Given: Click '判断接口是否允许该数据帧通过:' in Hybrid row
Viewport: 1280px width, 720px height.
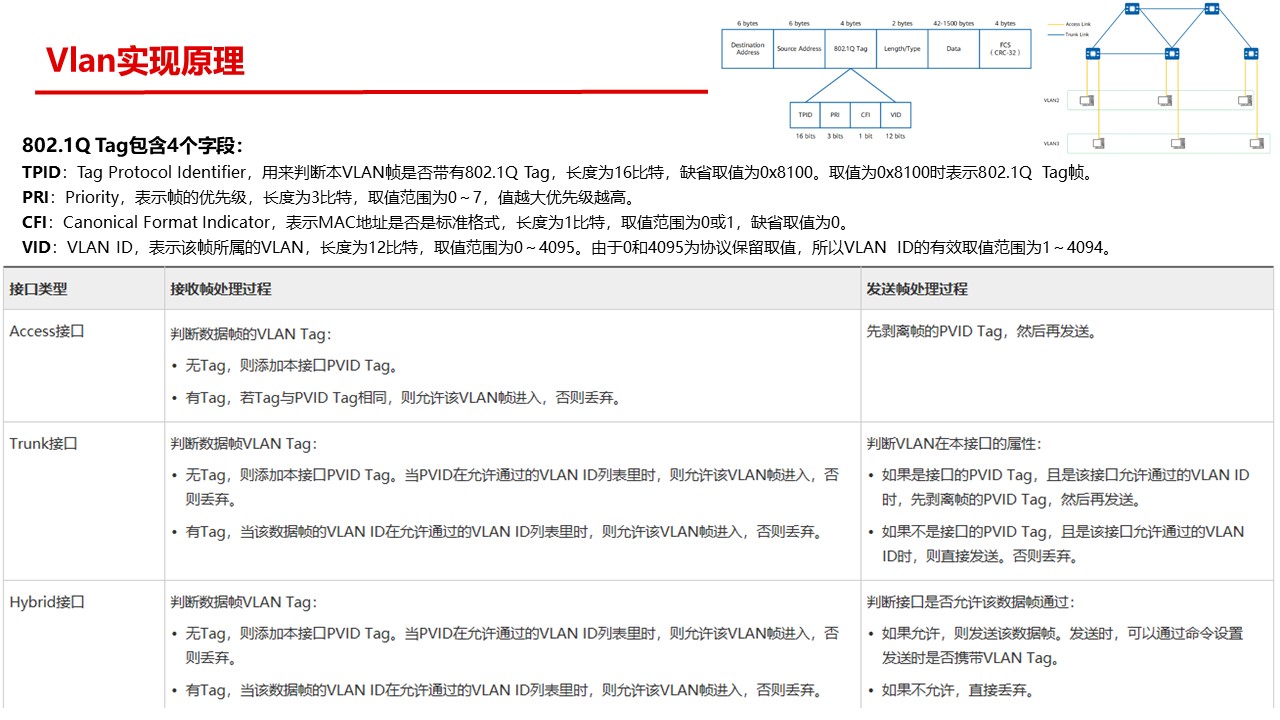Looking at the screenshot, I should pos(970,602).
